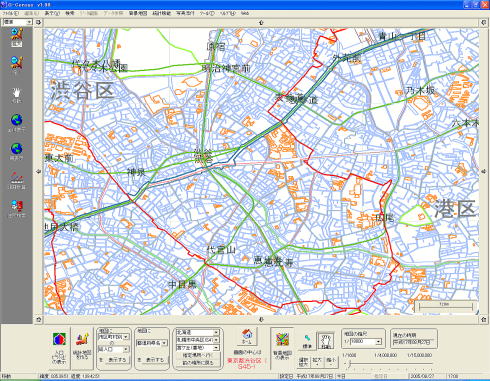Click the 前の場所に戻る button
The width and height of the screenshot is (490, 381).
click(x=198, y=363)
